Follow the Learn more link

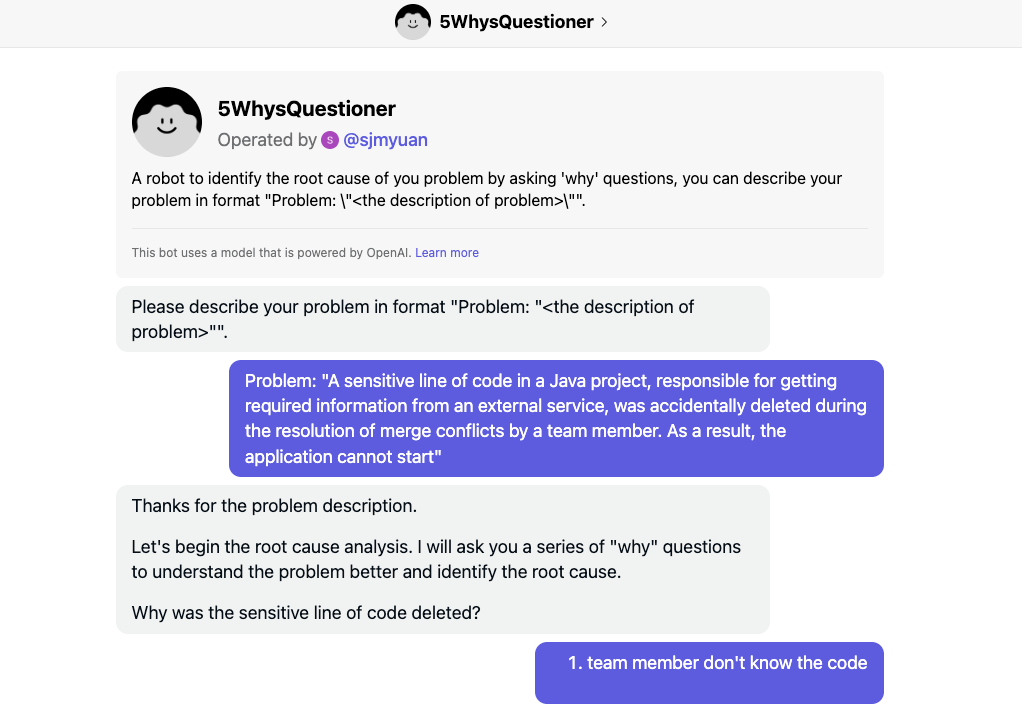[x=447, y=253]
